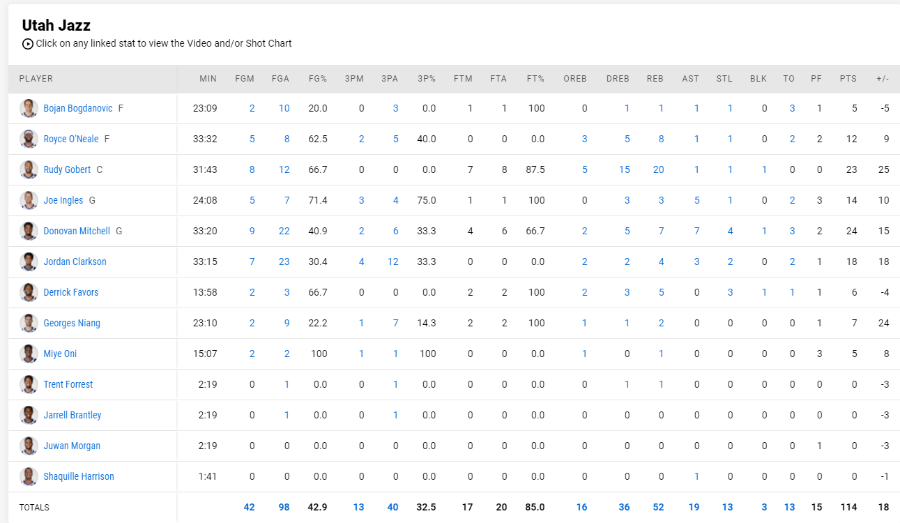Click Miye Oni's player headshot

tap(29, 354)
